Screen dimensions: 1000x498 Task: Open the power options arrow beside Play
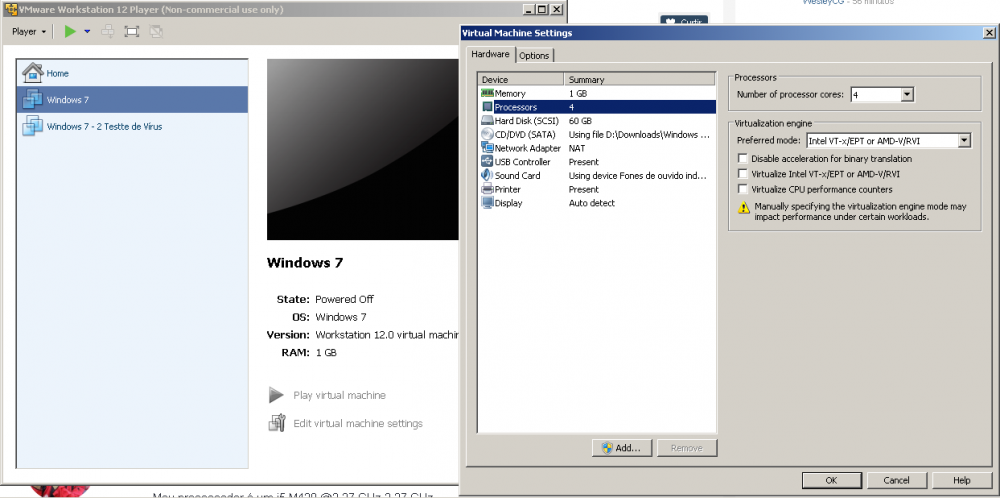point(87,31)
